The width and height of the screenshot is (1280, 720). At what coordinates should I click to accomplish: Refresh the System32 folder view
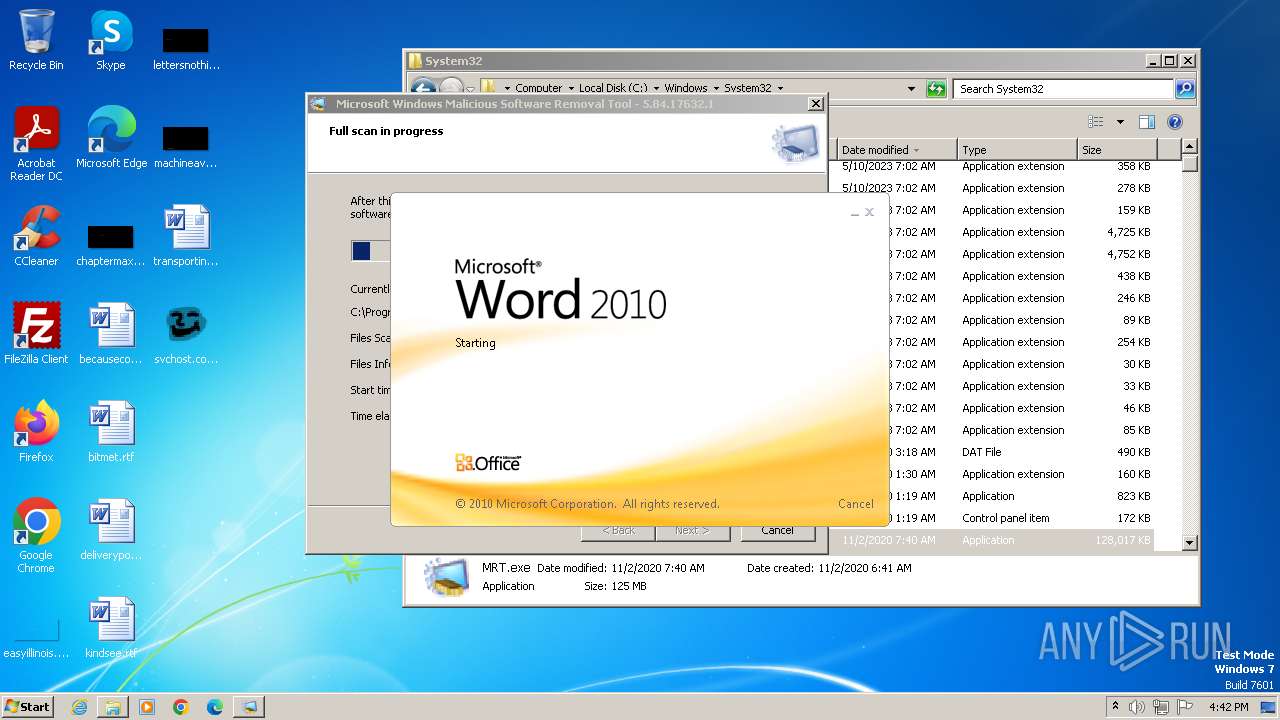[x=936, y=88]
